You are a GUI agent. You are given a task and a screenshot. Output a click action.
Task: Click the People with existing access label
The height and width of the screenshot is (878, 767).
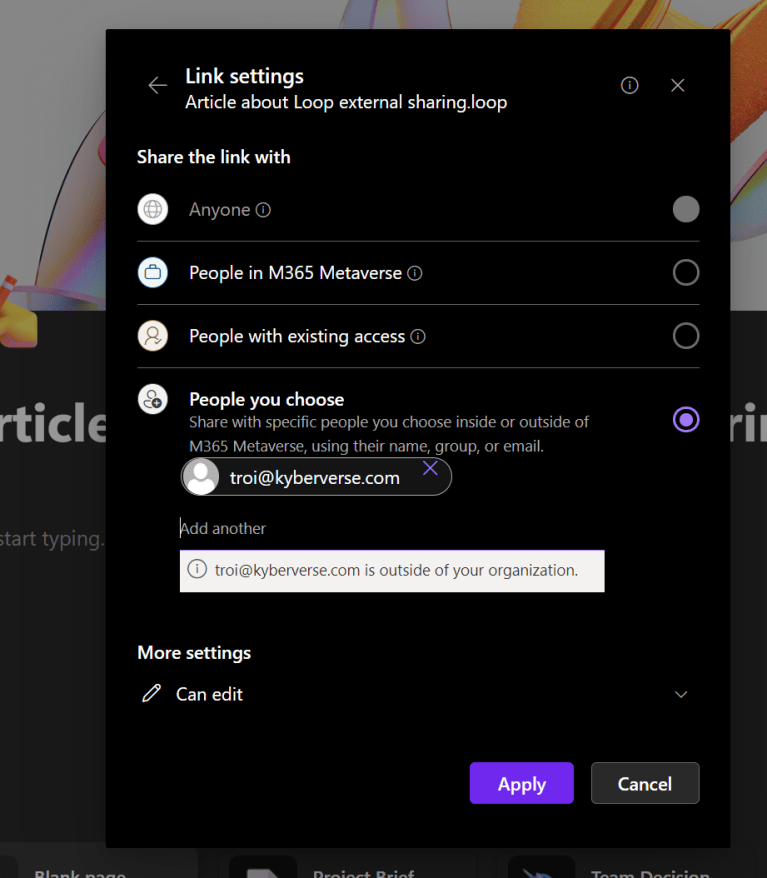point(297,337)
